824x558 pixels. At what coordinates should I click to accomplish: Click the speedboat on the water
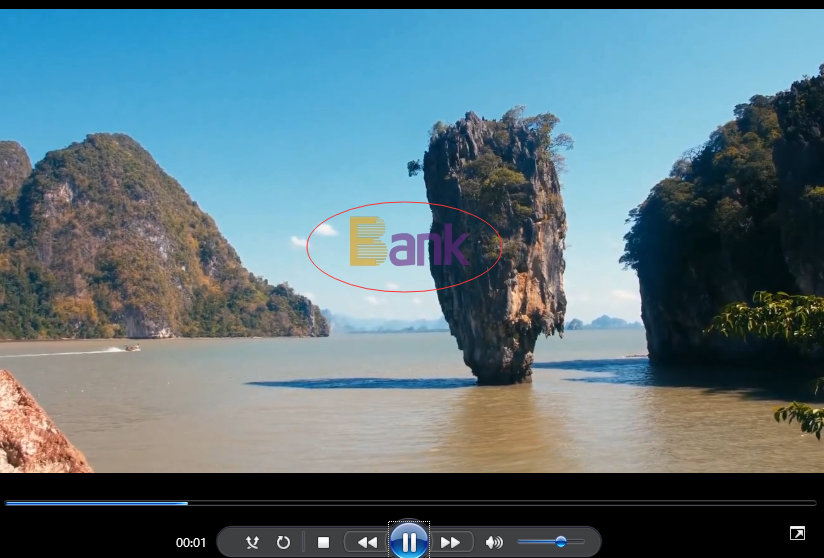pos(126,348)
